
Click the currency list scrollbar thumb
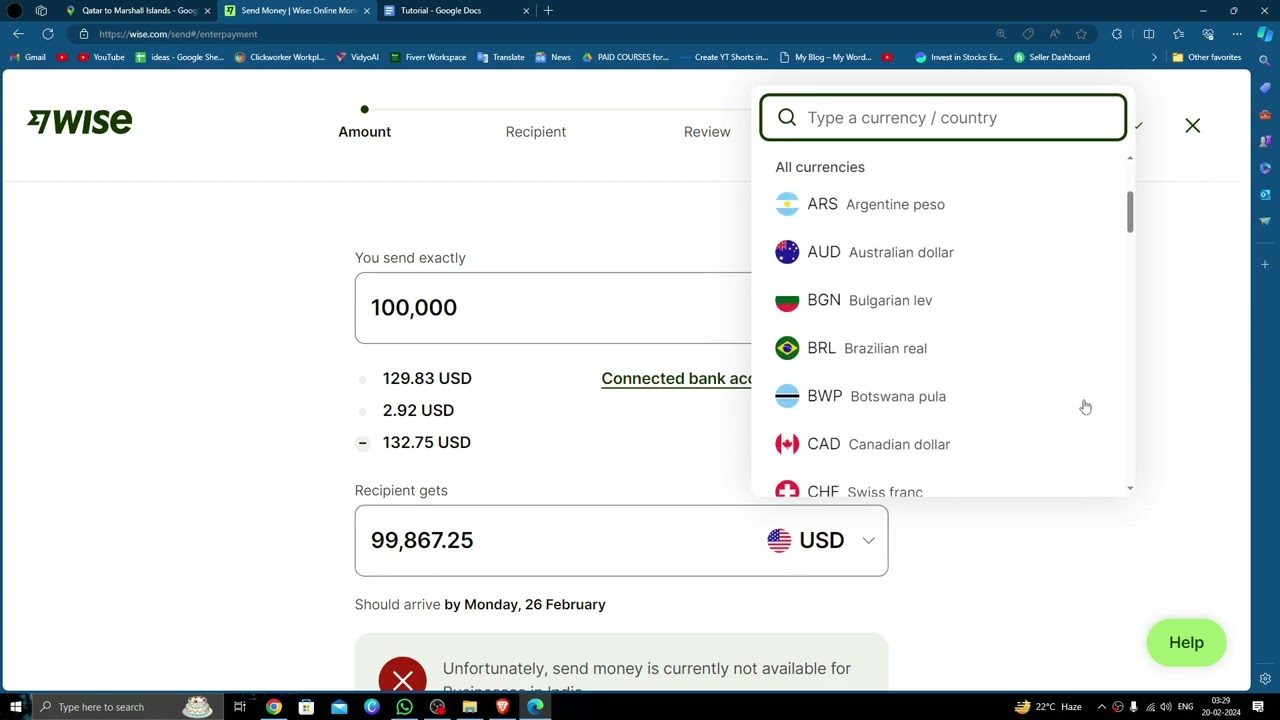tap(1130, 211)
